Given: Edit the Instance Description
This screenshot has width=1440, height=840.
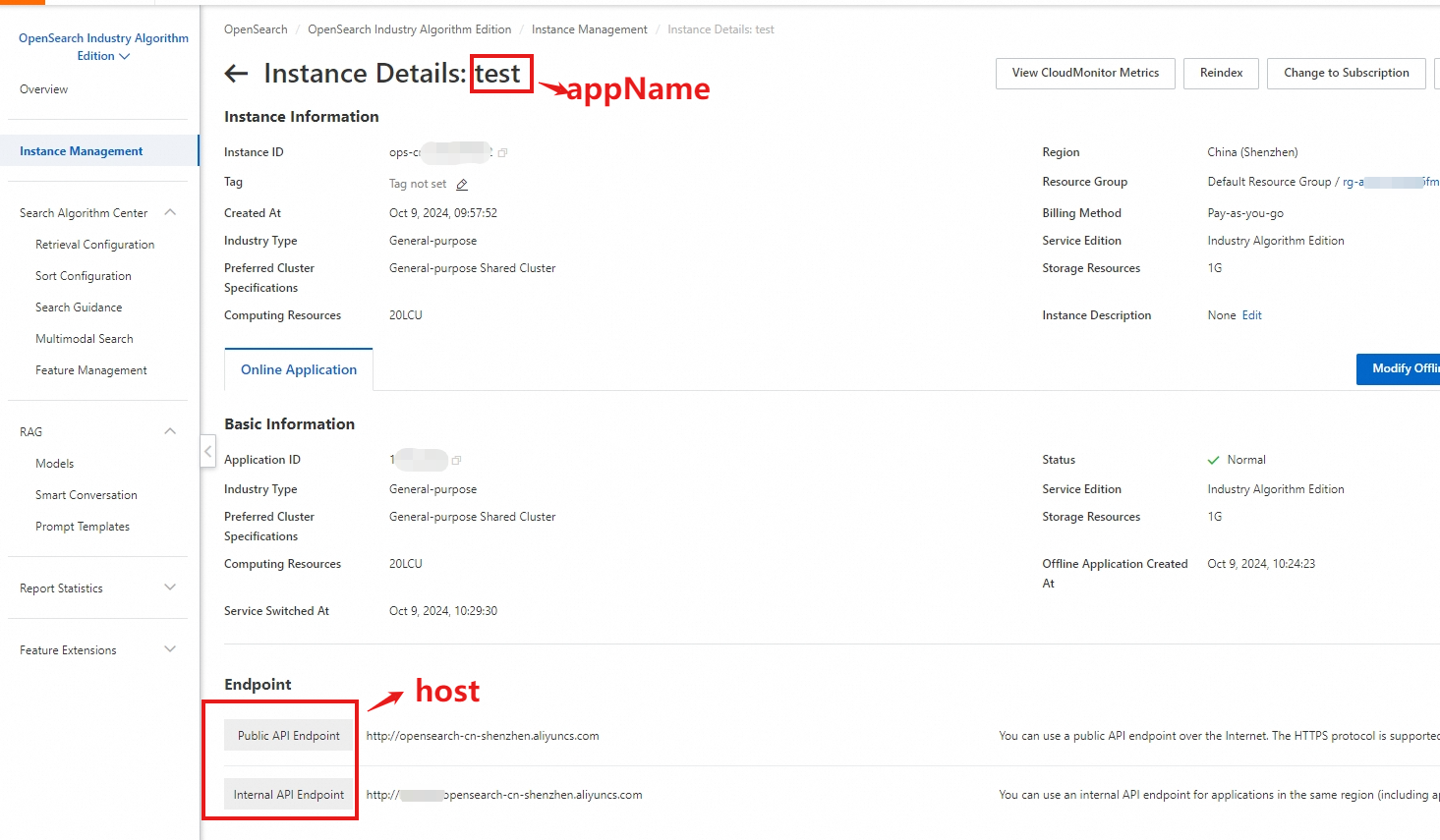Looking at the screenshot, I should point(1252,315).
